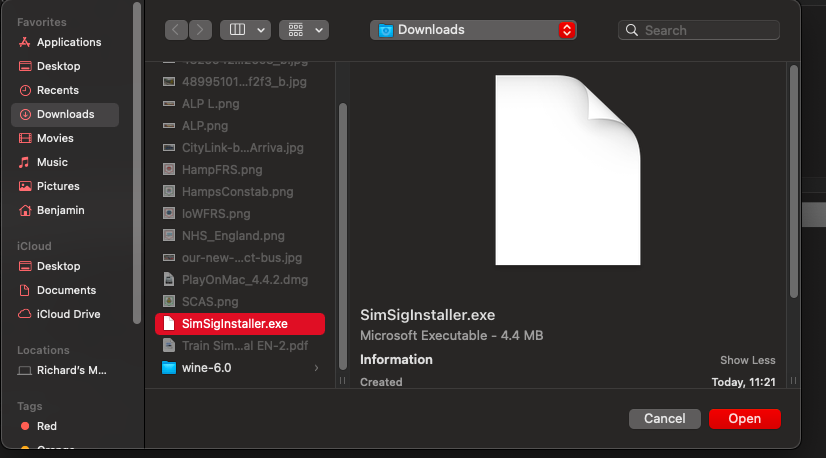Screen dimensions: 826x458
Task: Click the HampFRS.png thumbnail icon
Action: [169, 170]
